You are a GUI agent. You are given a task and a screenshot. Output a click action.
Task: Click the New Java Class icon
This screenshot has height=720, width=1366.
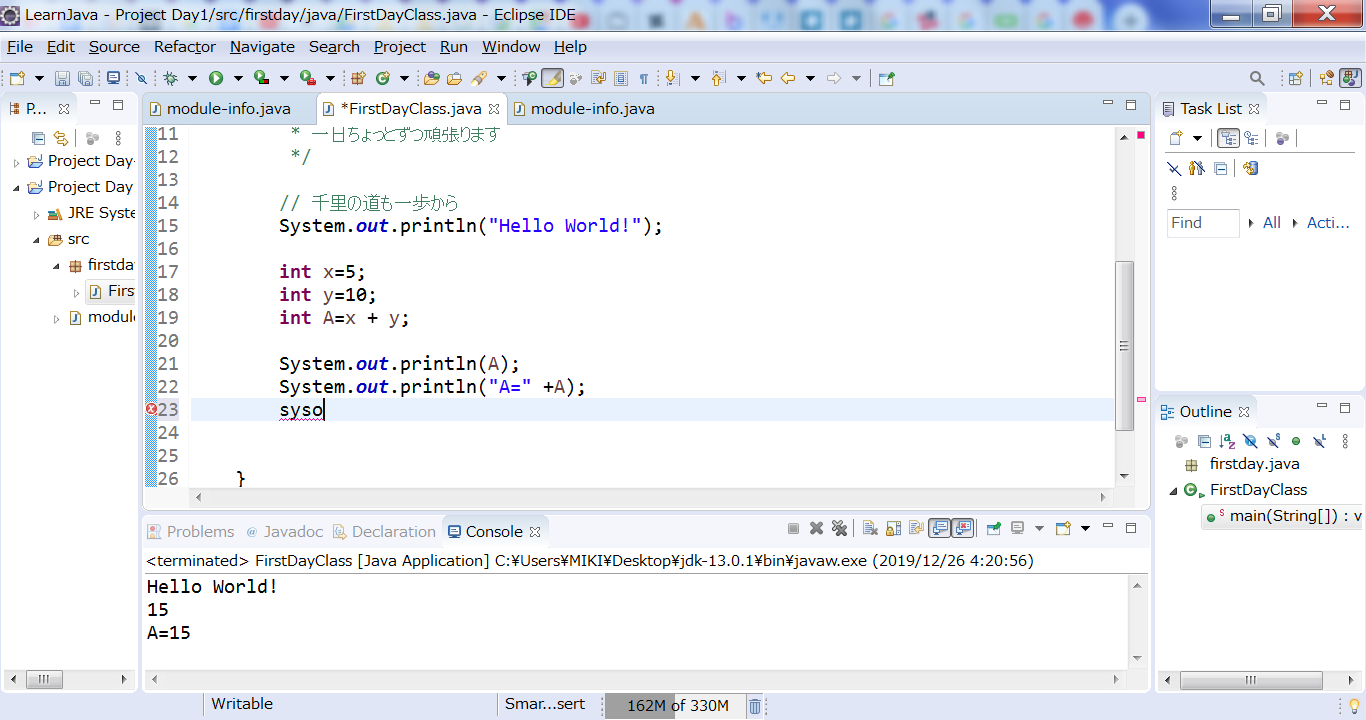[x=382, y=78]
